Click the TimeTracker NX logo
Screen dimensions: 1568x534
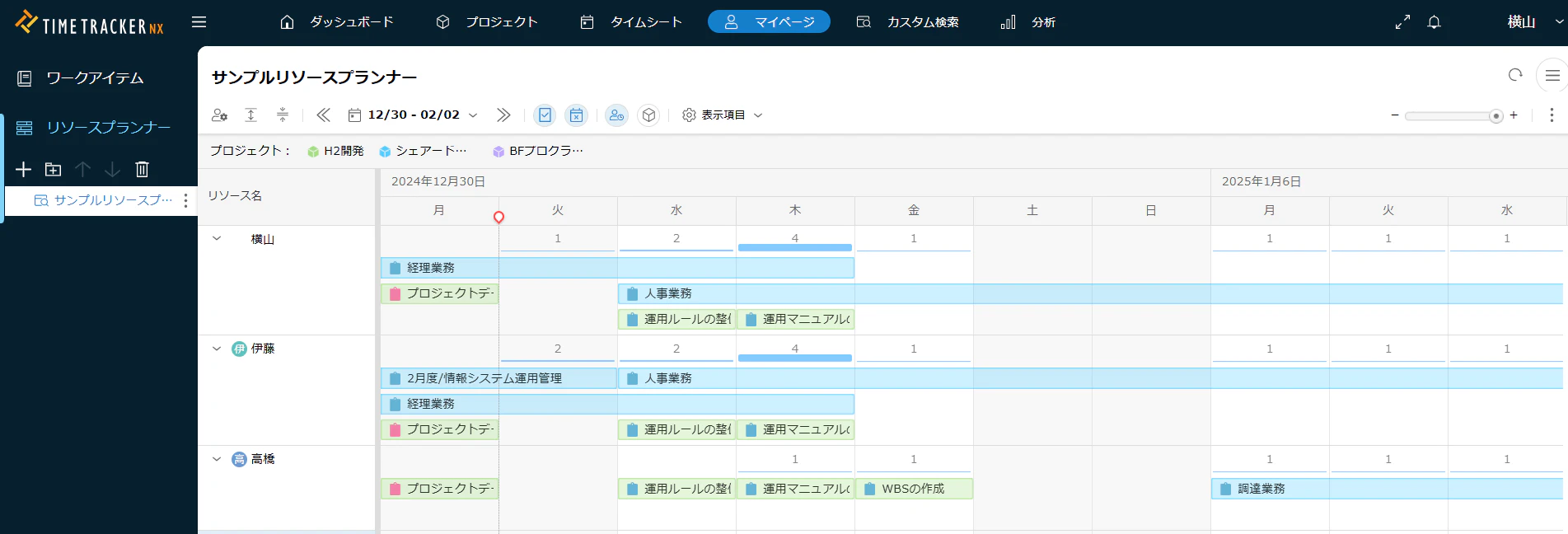click(x=89, y=23)
